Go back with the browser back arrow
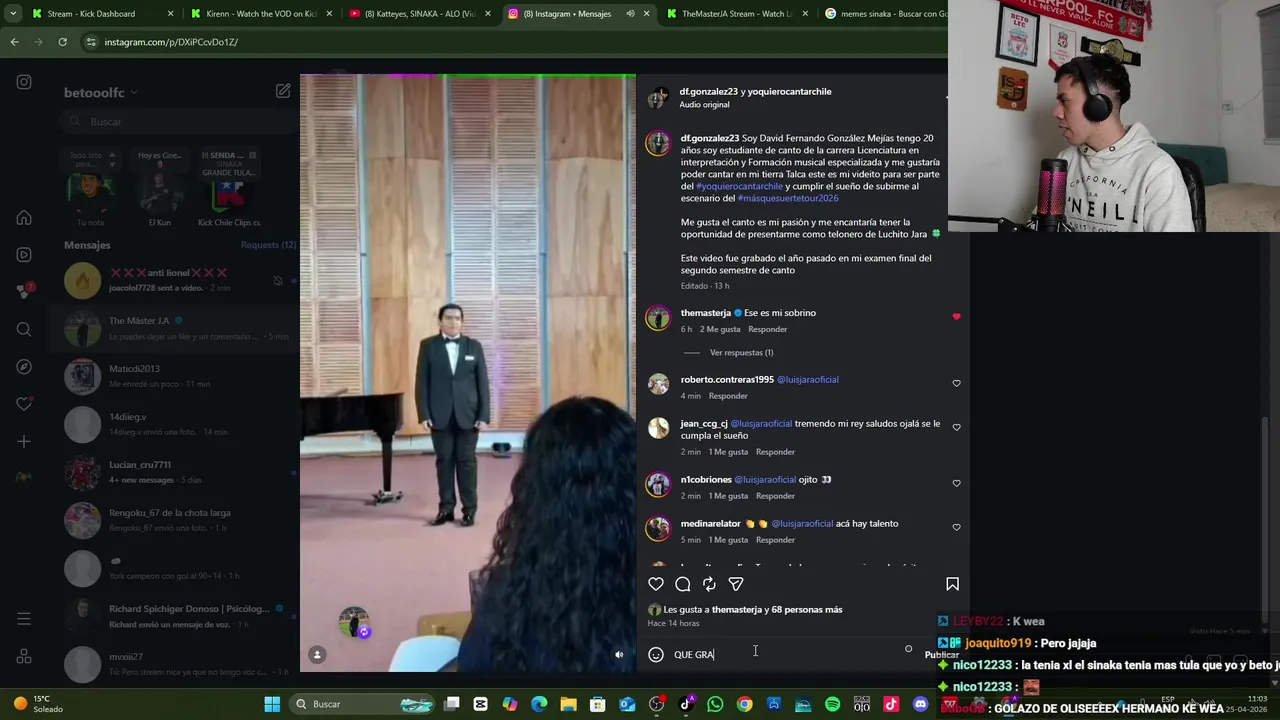This screenshot has height=720, width=1280. coord(14,42)
